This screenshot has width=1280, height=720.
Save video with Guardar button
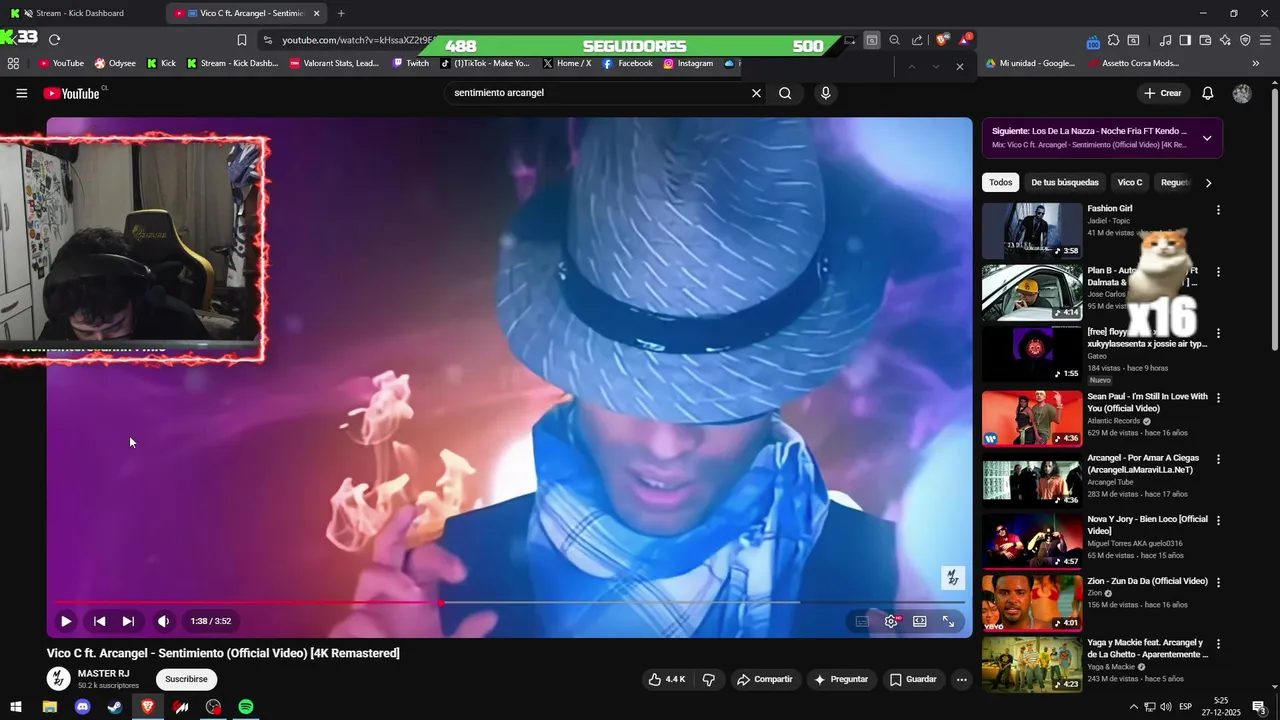coord(913,679)
